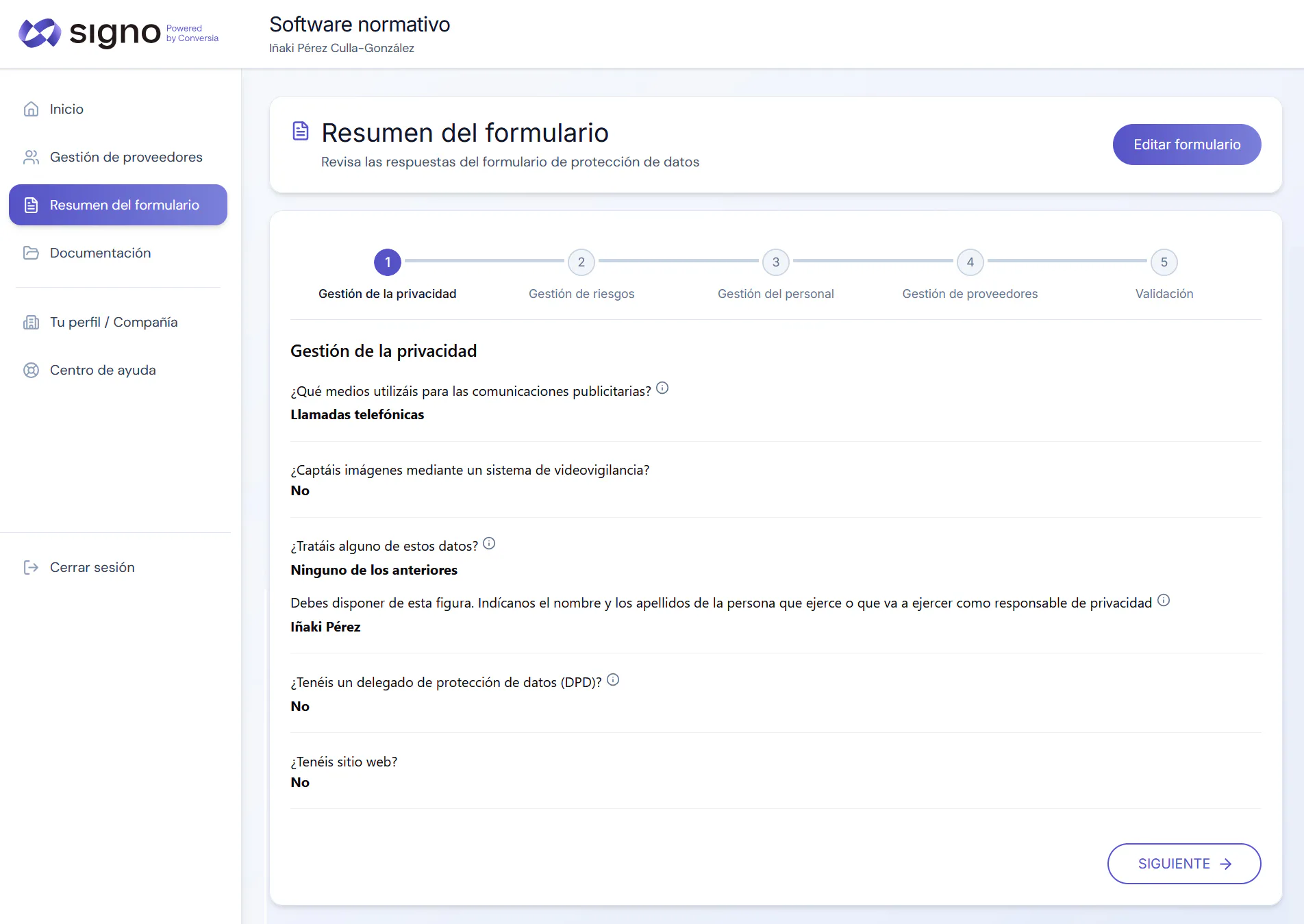
Task: Open Gestión de proveedores in sidebar
Action: tap(118, 157)
